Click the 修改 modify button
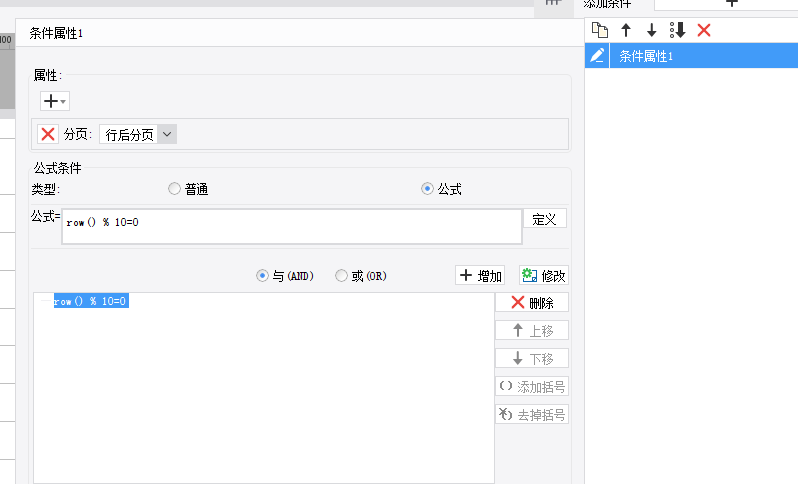 tap(543, 275)
